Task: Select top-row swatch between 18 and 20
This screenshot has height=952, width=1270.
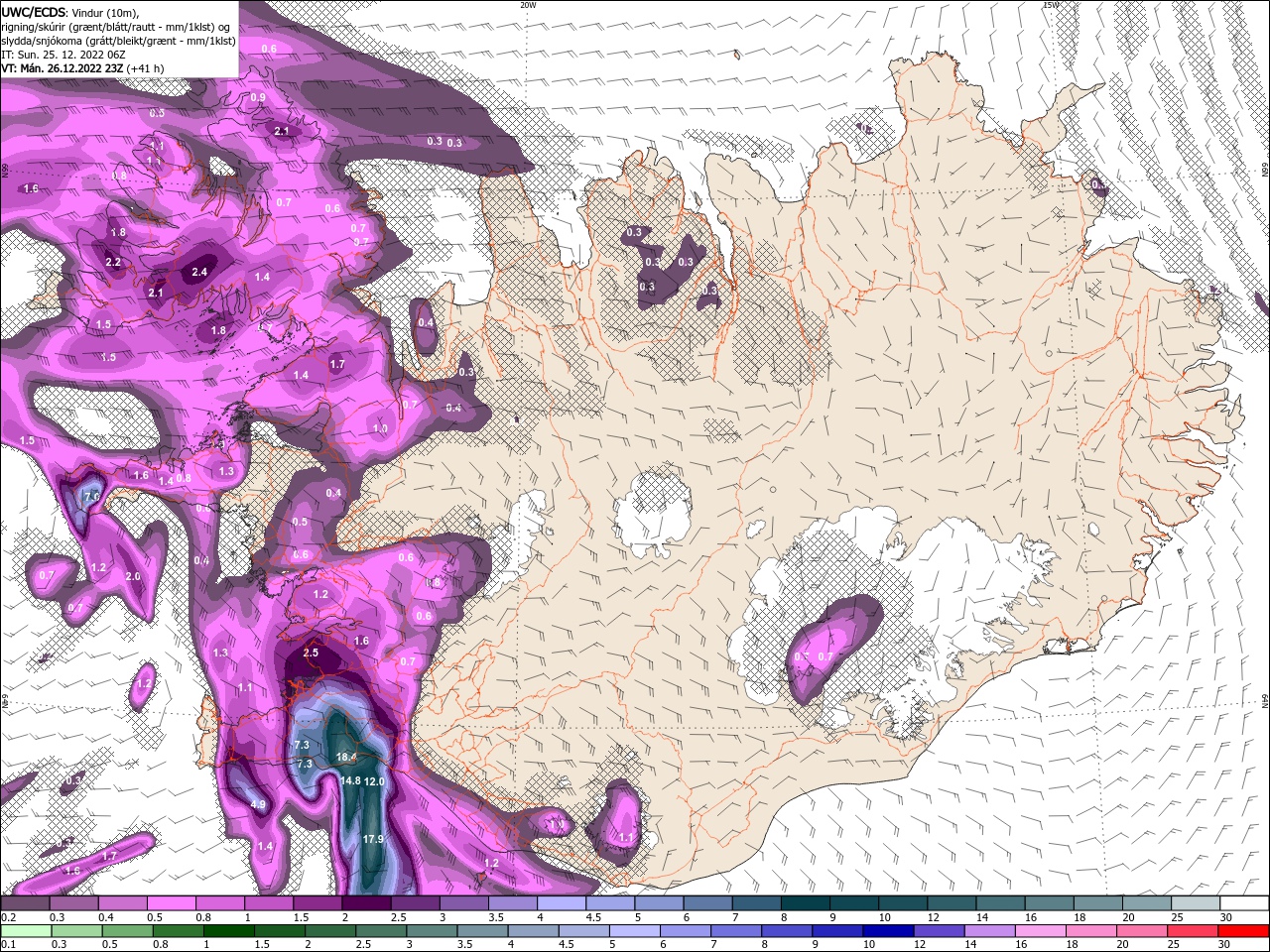Action: (1098, 903)
